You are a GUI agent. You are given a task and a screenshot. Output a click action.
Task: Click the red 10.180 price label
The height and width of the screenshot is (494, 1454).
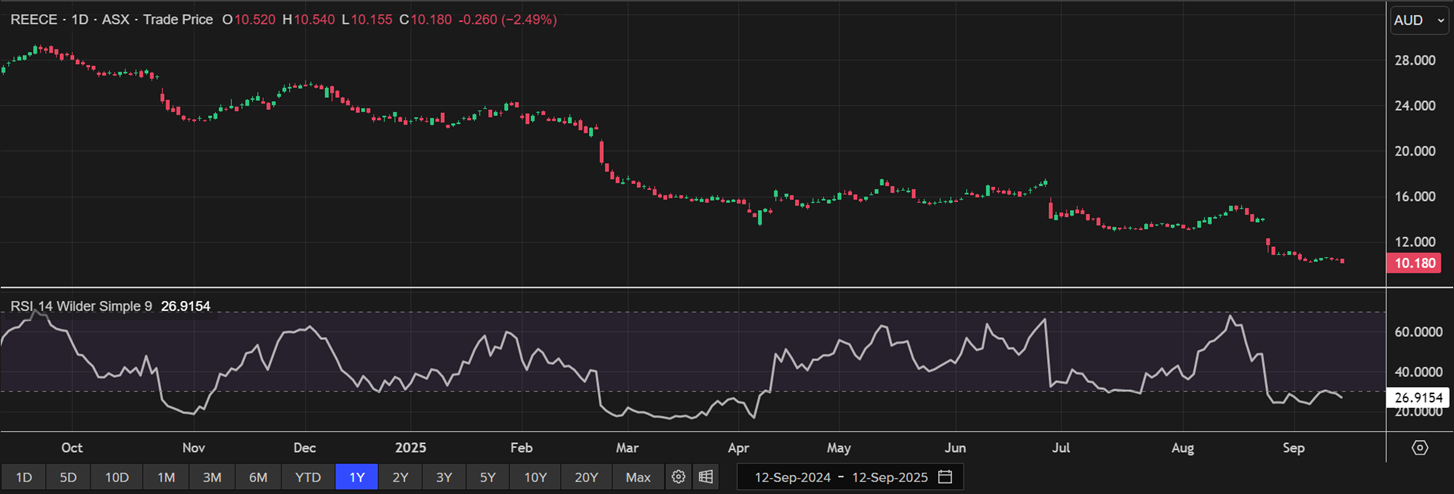1416,263
